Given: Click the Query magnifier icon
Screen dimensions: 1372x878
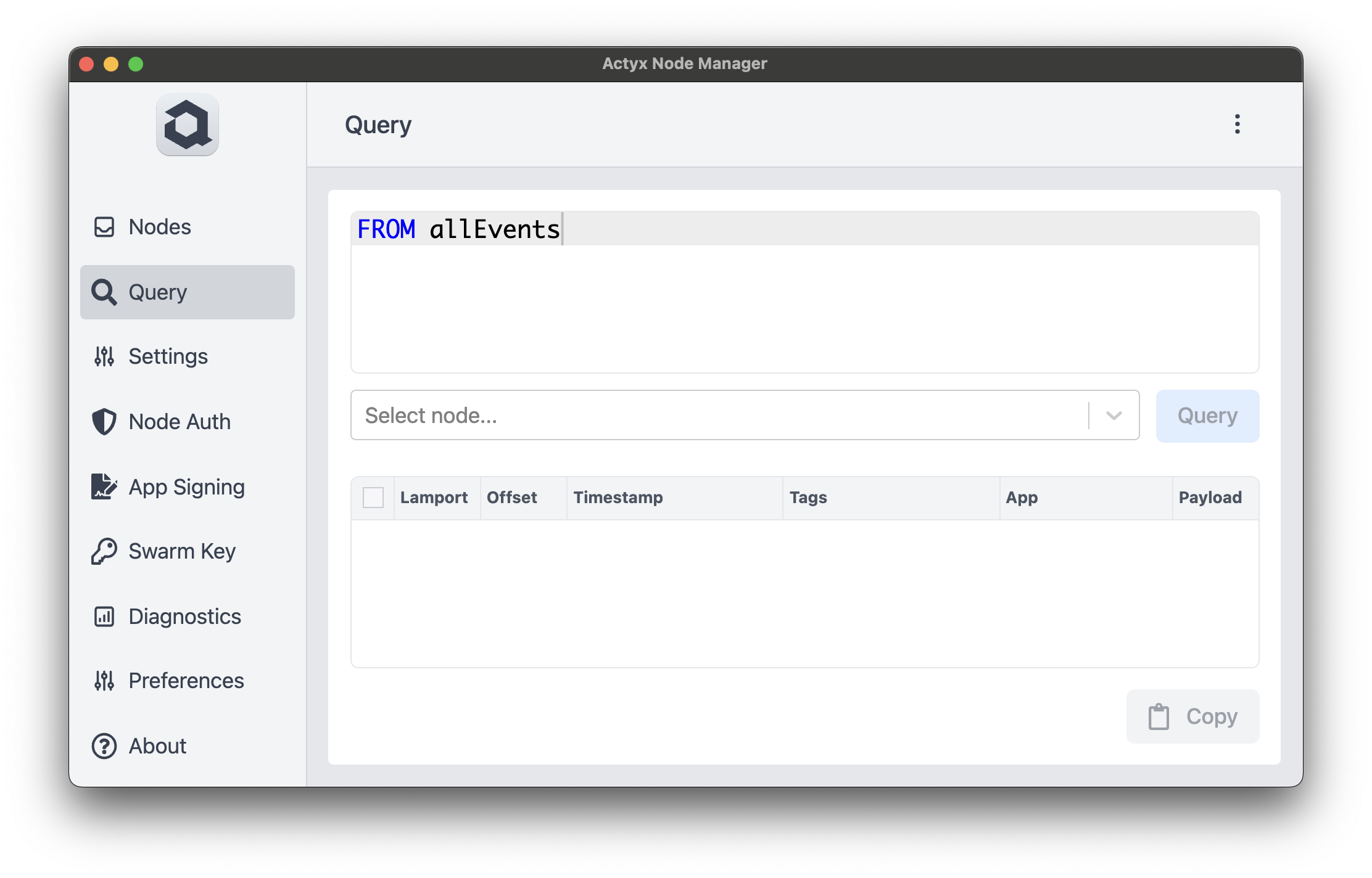Looking at the screenshot, I should click(104, 292).
